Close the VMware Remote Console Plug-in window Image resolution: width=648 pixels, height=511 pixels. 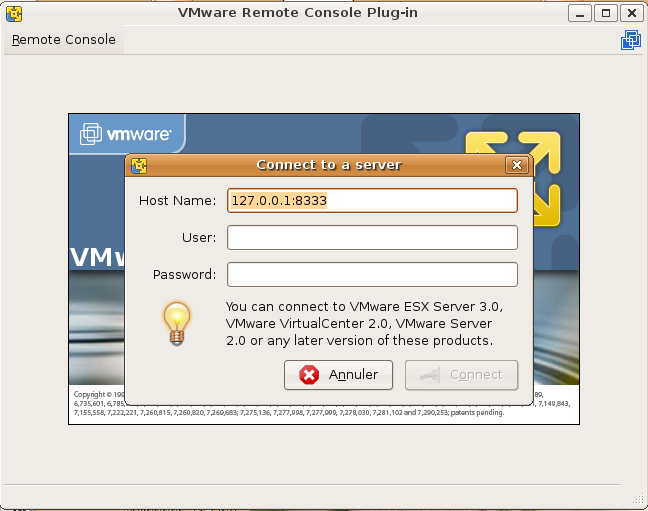click(x=631, y=13)
